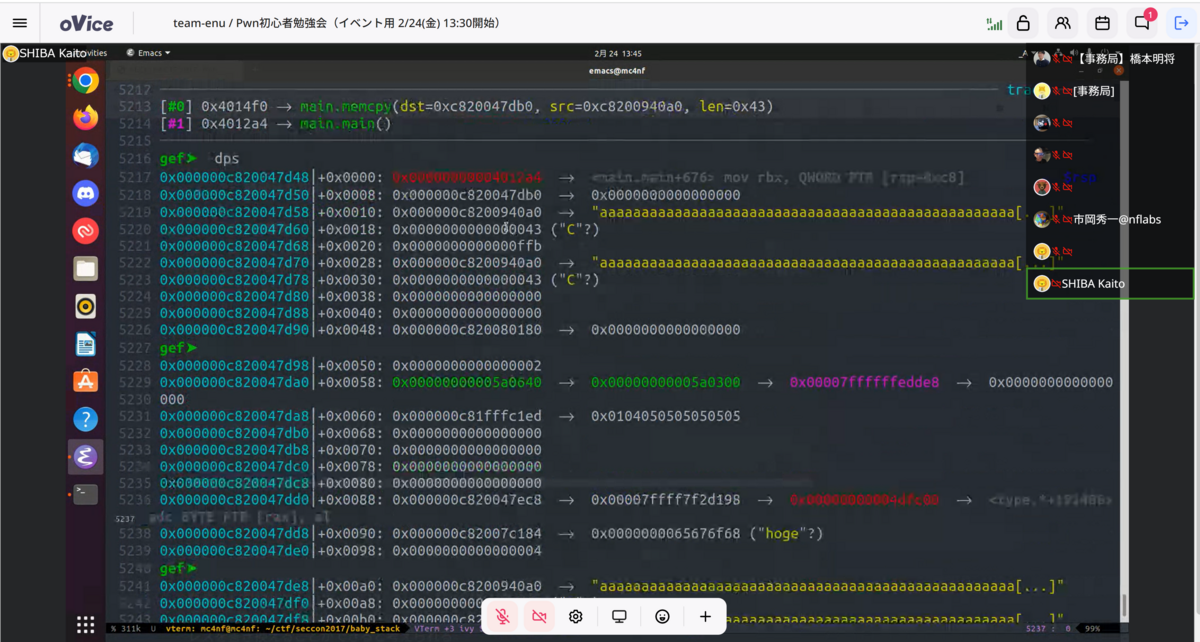Open the hamburger menu top left
1200x642 pixels.
[x=20, y=22]
